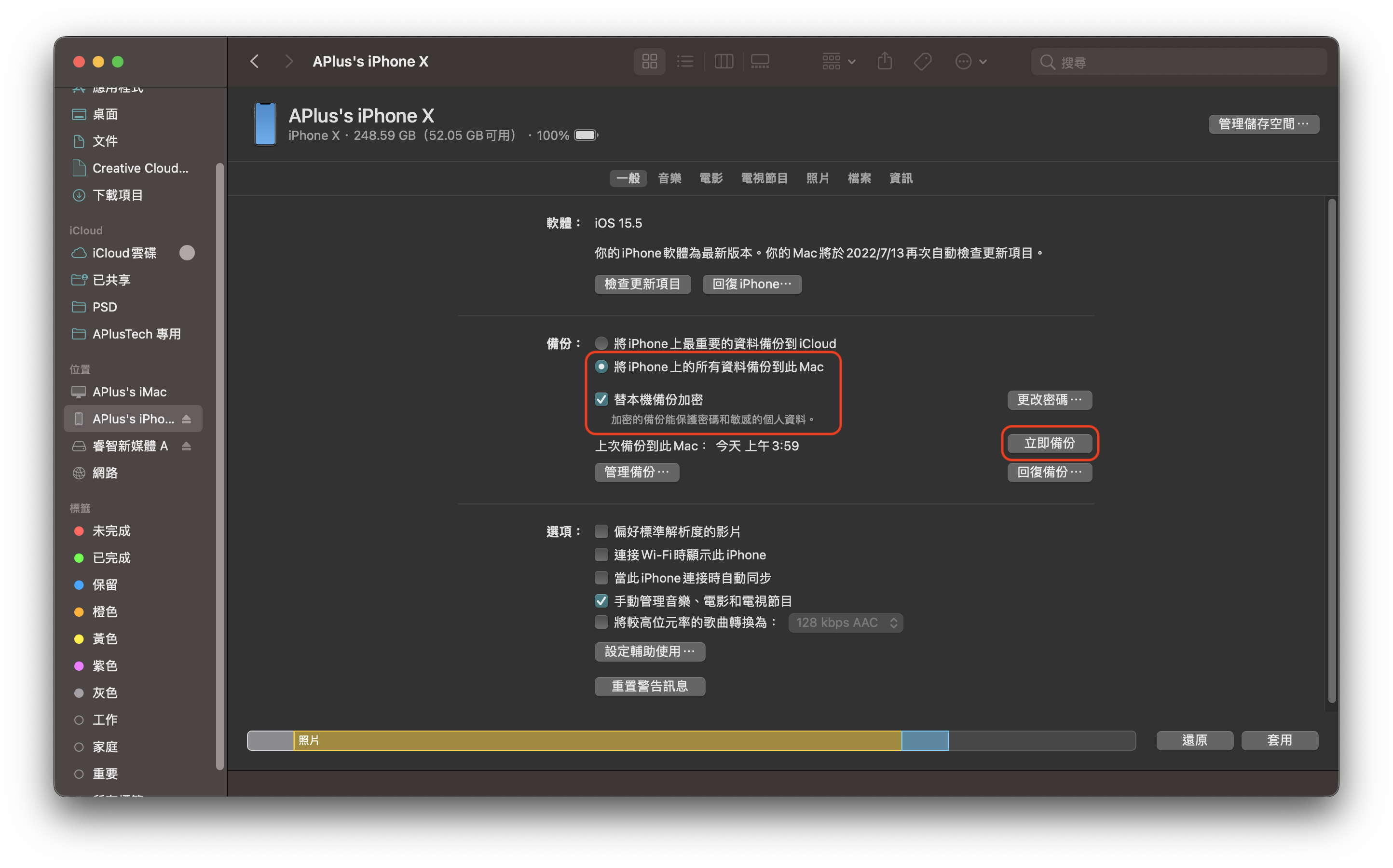The height and width of the screenshot is (868, 1393).
Task: Open the 128 kbps AAC dropdown
Action: tap(846, 623)
